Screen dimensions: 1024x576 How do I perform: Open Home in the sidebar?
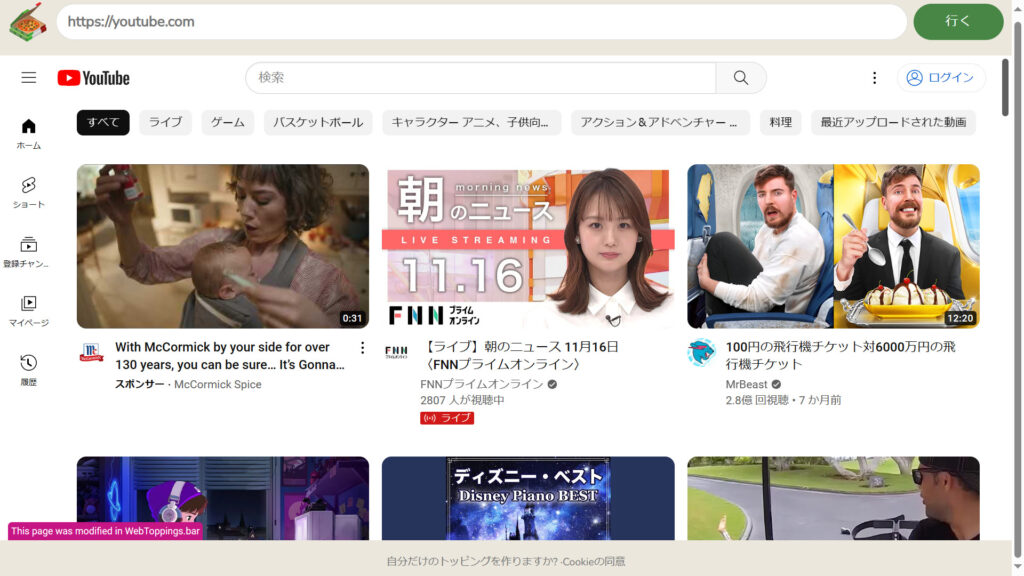point(29,134)
